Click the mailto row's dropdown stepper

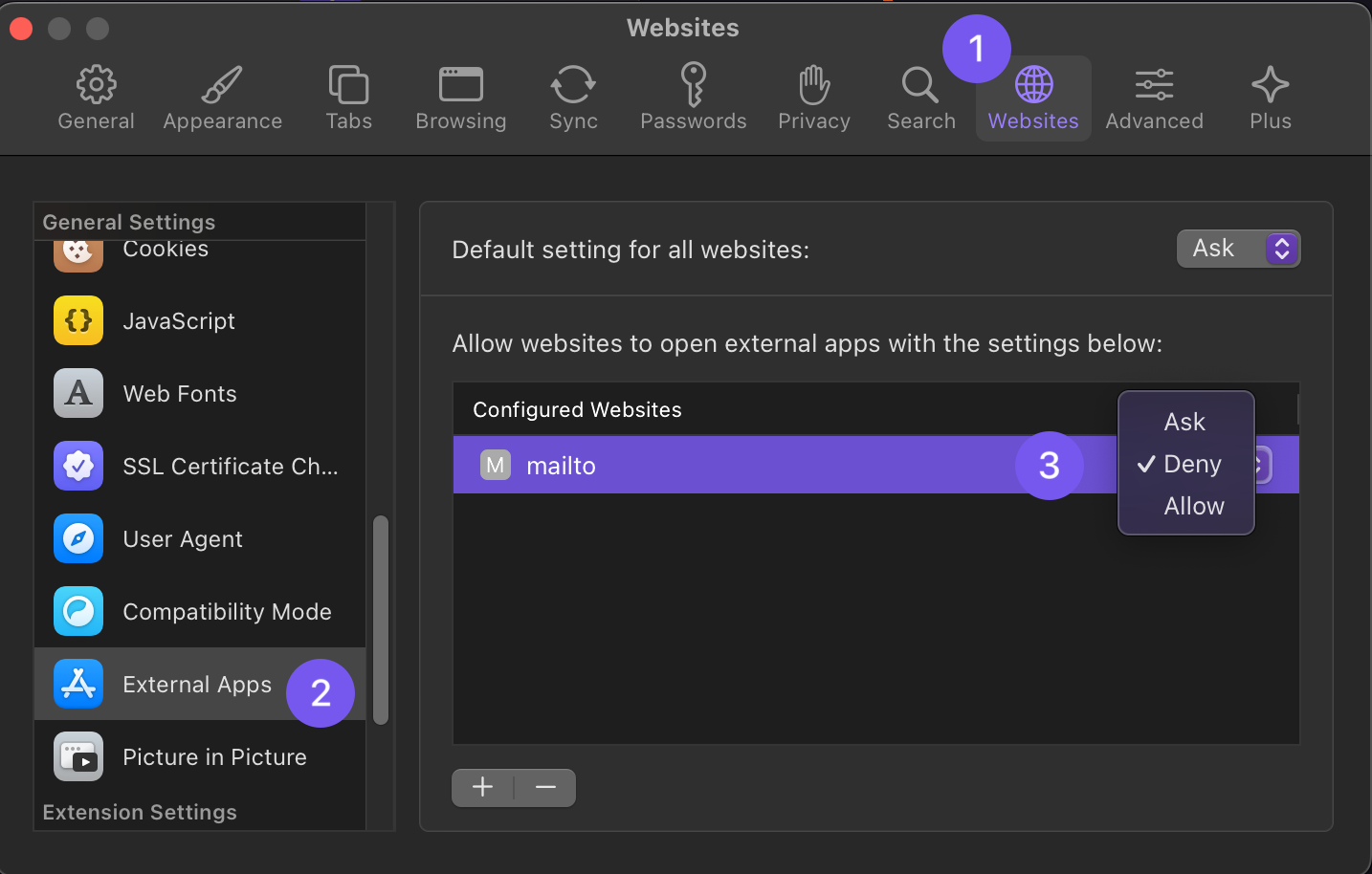(x=1263, y=466)
